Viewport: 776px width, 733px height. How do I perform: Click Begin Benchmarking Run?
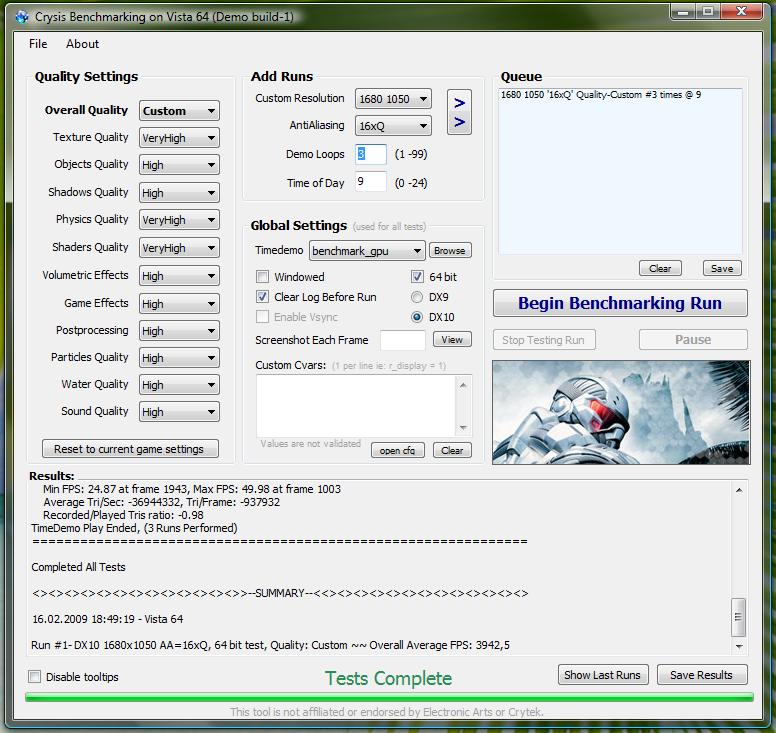tap(620, 303)
